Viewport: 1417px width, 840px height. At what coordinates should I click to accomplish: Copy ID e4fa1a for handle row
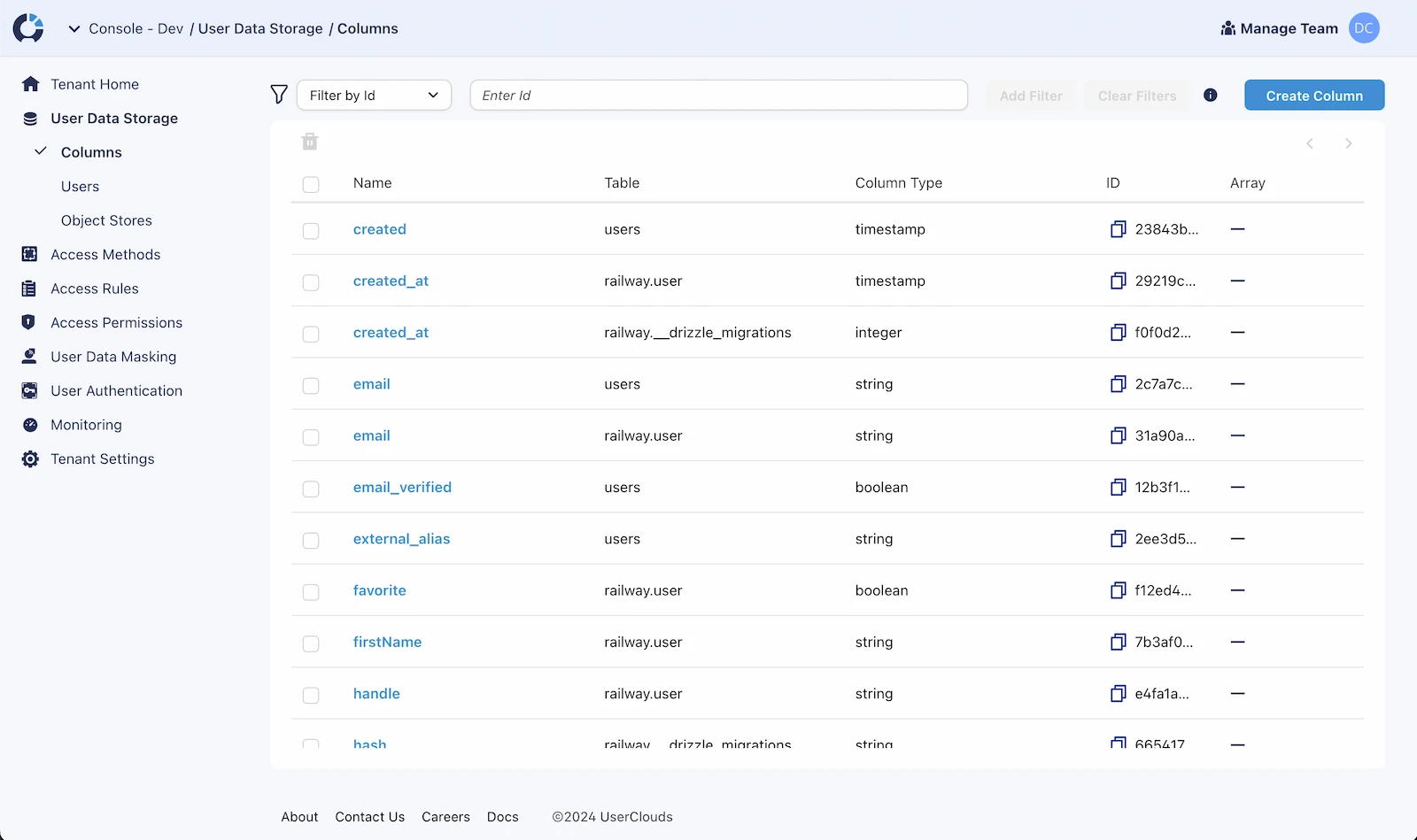click(1119, 694)
